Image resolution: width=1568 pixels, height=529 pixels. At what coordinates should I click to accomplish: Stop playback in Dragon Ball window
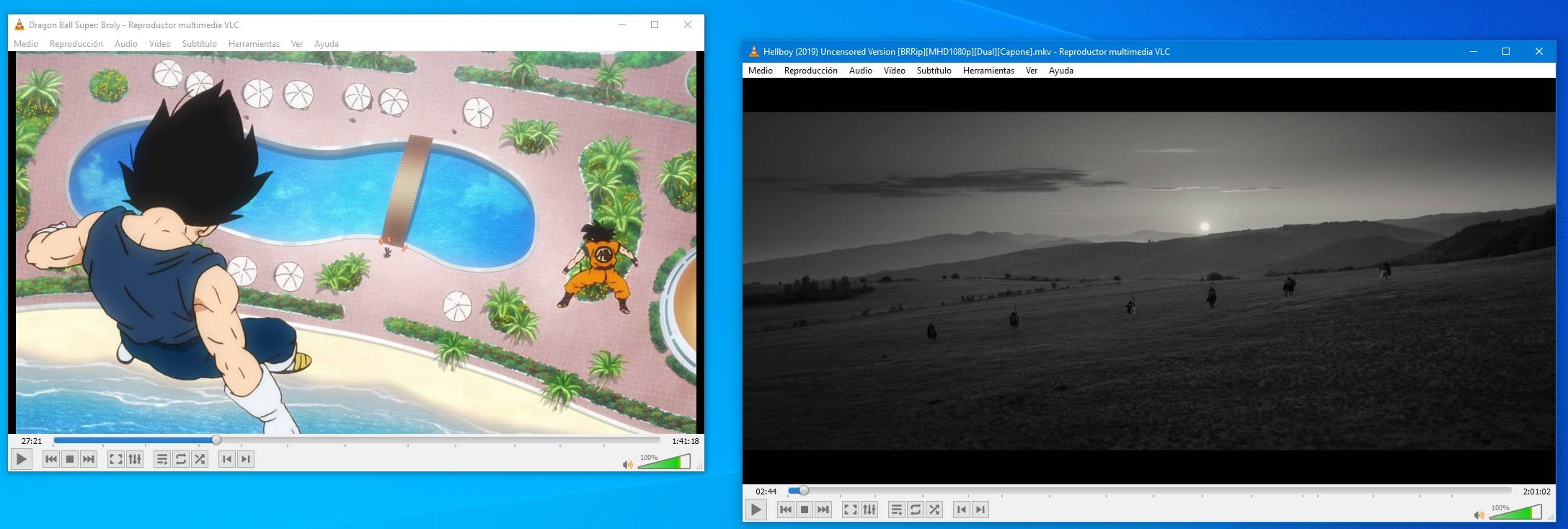70,459
